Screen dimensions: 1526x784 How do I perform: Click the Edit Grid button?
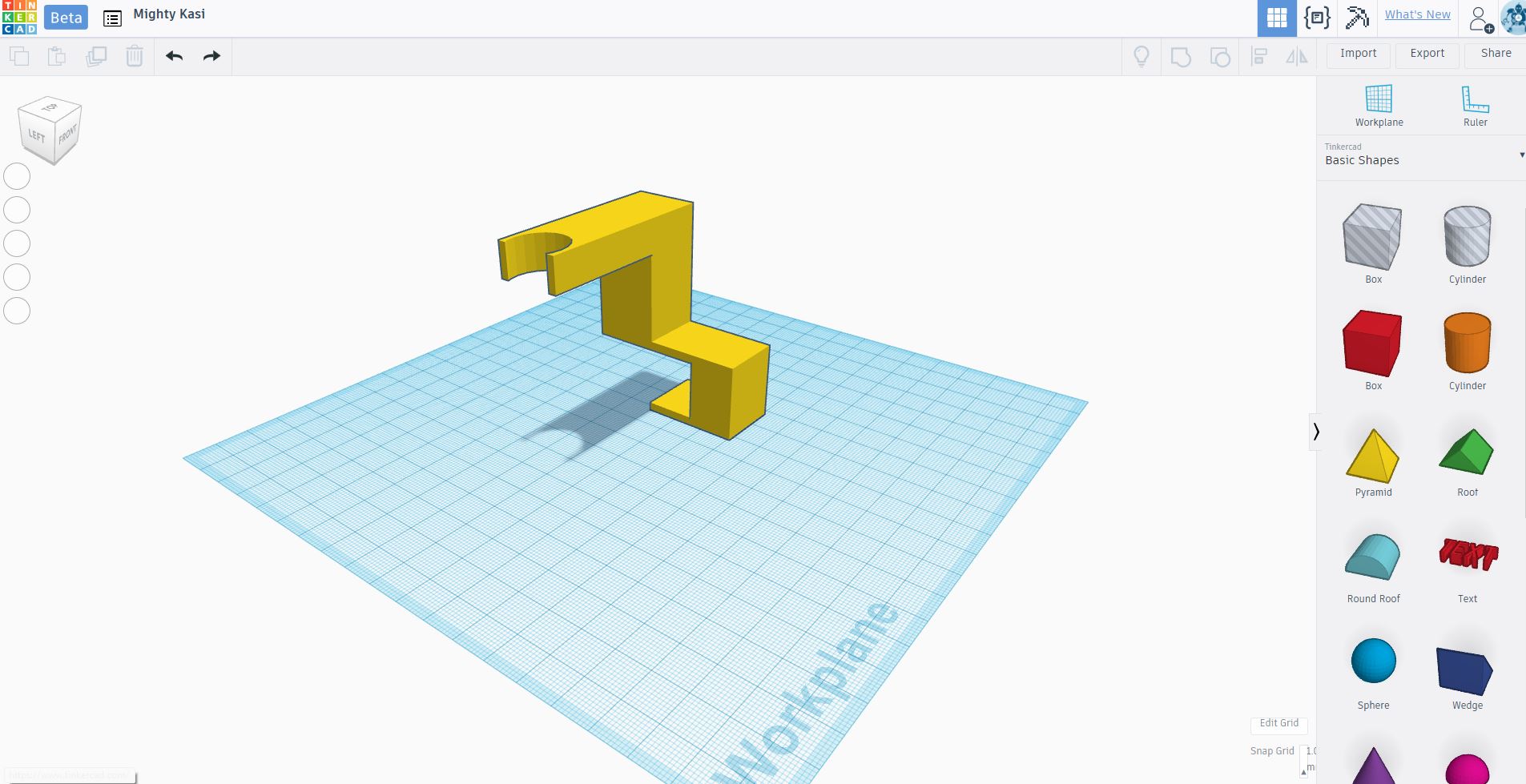[1278, 723]
